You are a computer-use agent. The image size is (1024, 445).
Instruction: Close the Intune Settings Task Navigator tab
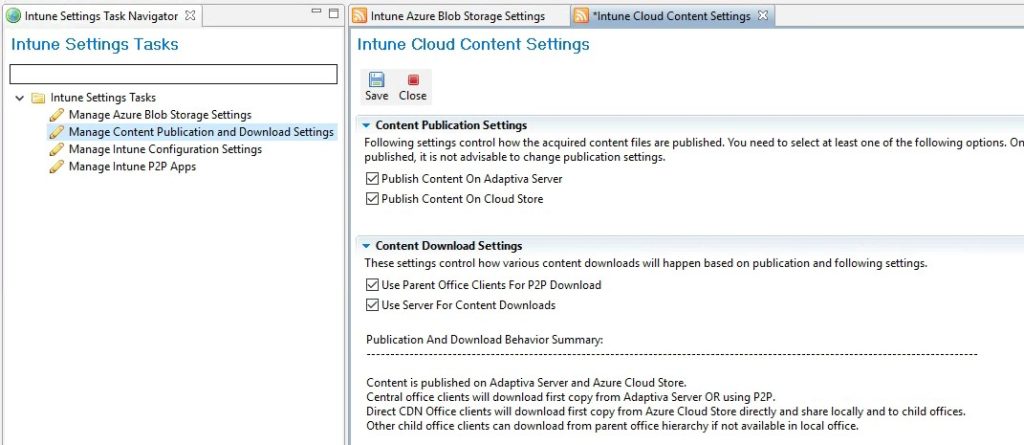(190, 16)
